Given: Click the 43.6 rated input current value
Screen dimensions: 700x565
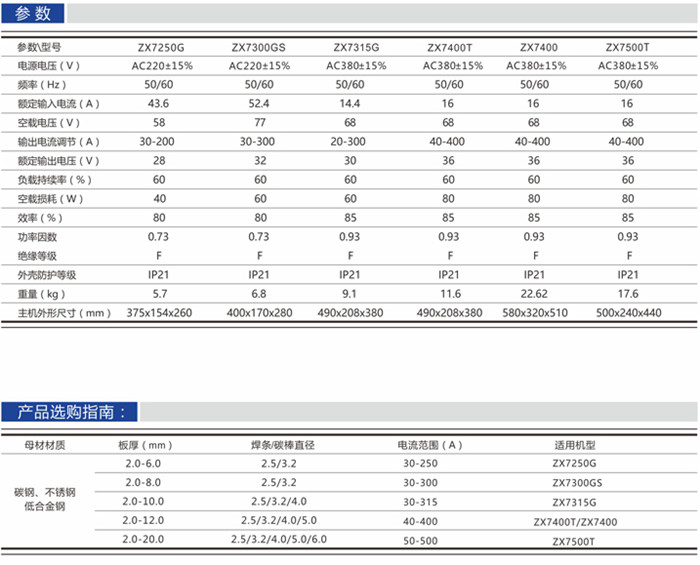Looking at the screenshot, I should point(159,104).
